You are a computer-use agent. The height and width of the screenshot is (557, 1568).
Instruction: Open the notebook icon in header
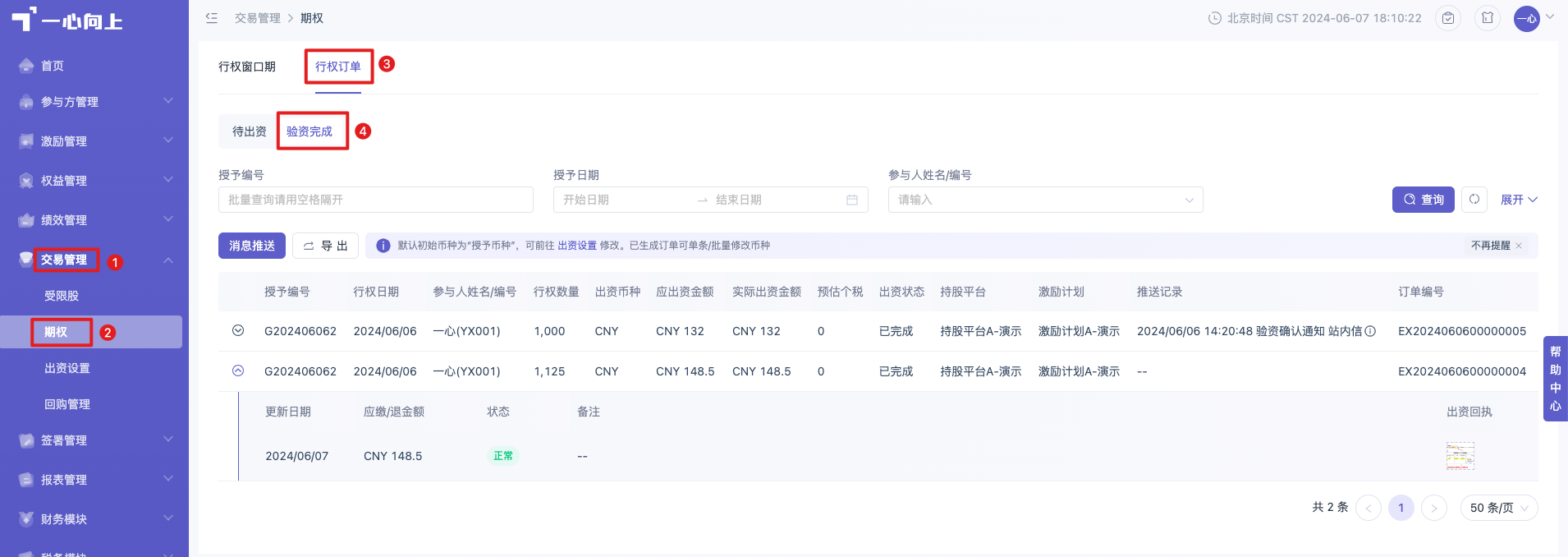pos(1488,18)
